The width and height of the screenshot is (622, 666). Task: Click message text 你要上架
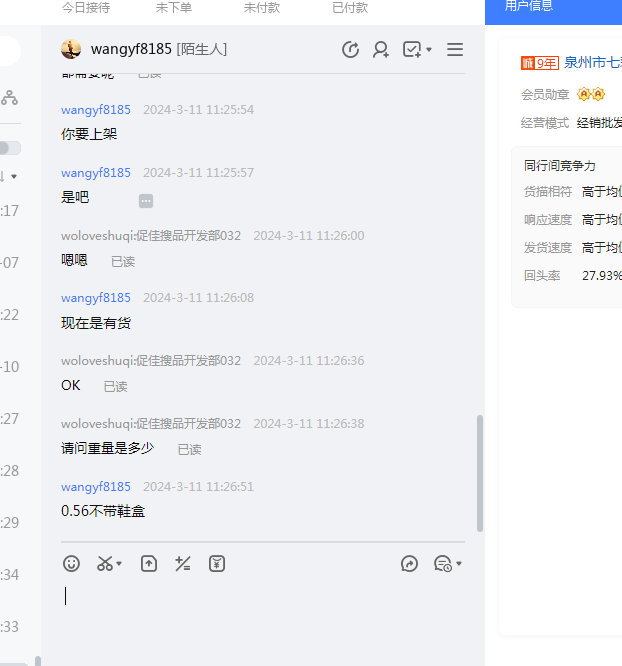89,134
